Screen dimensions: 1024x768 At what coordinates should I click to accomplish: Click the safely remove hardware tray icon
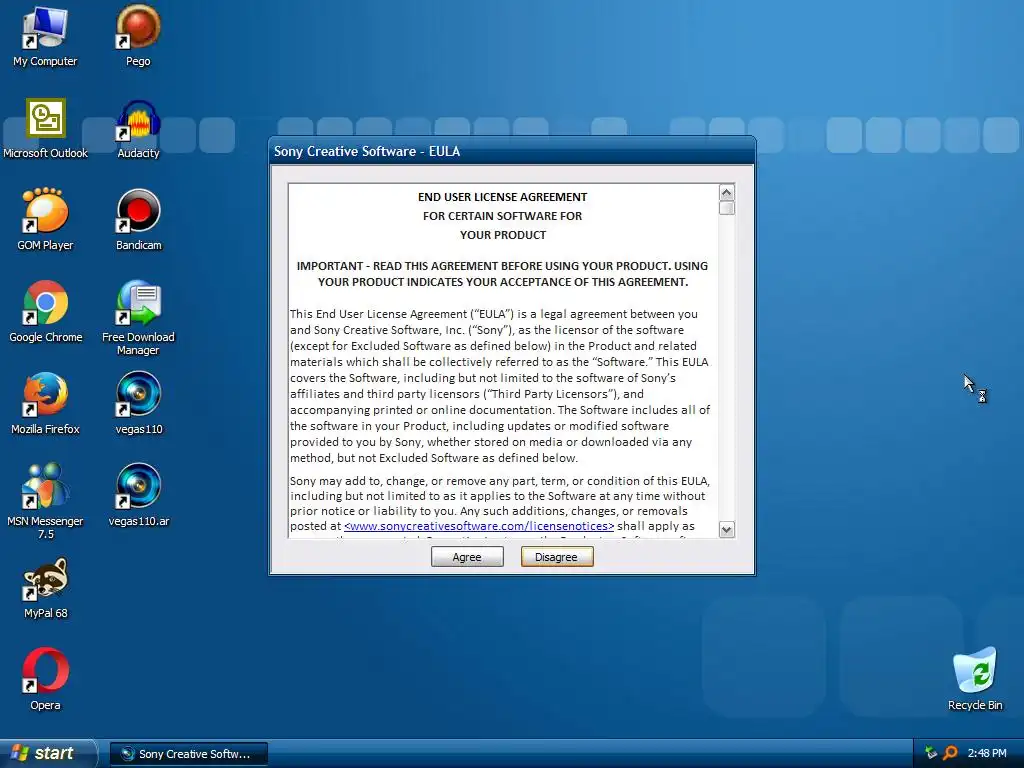point(931,753)
